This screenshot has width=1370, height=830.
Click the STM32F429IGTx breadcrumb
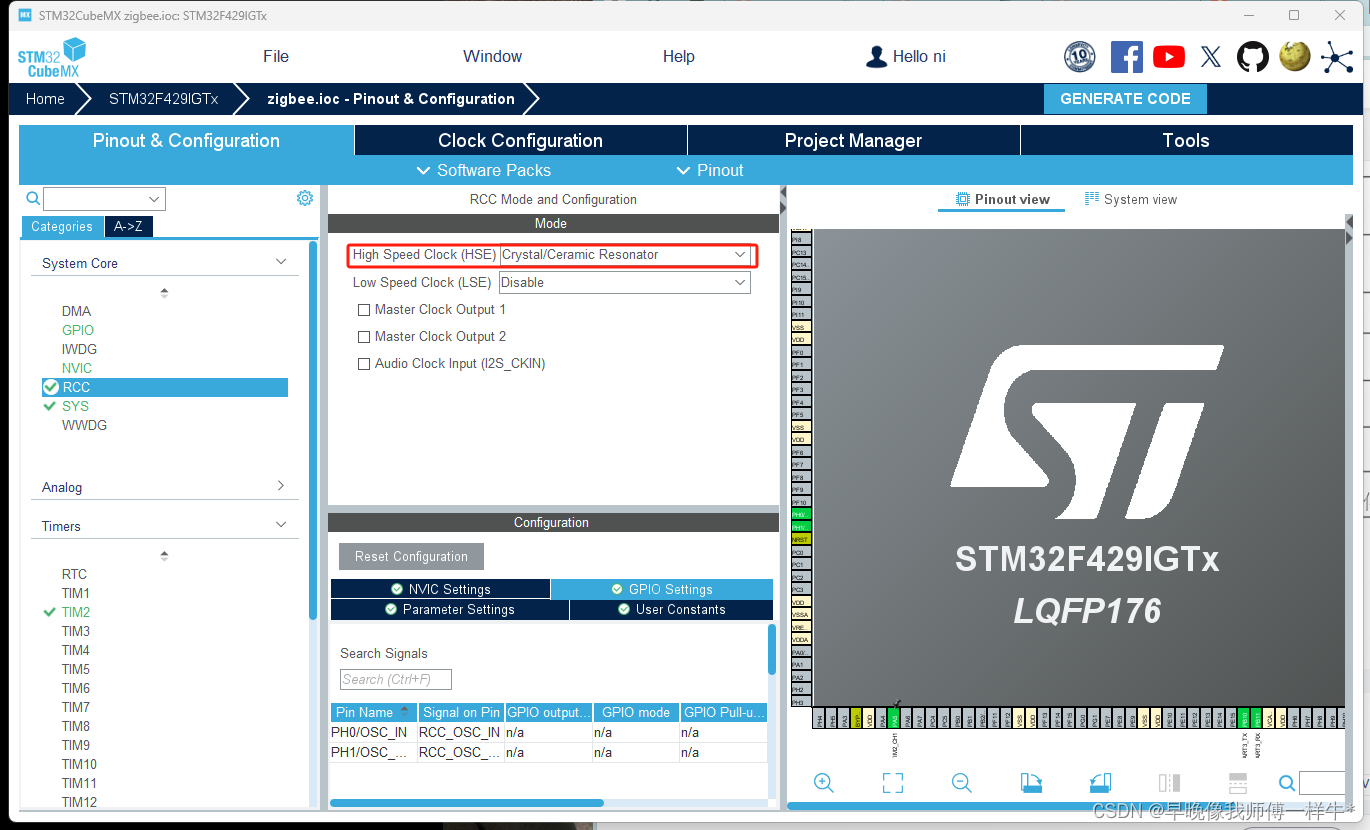pos(164,99)
